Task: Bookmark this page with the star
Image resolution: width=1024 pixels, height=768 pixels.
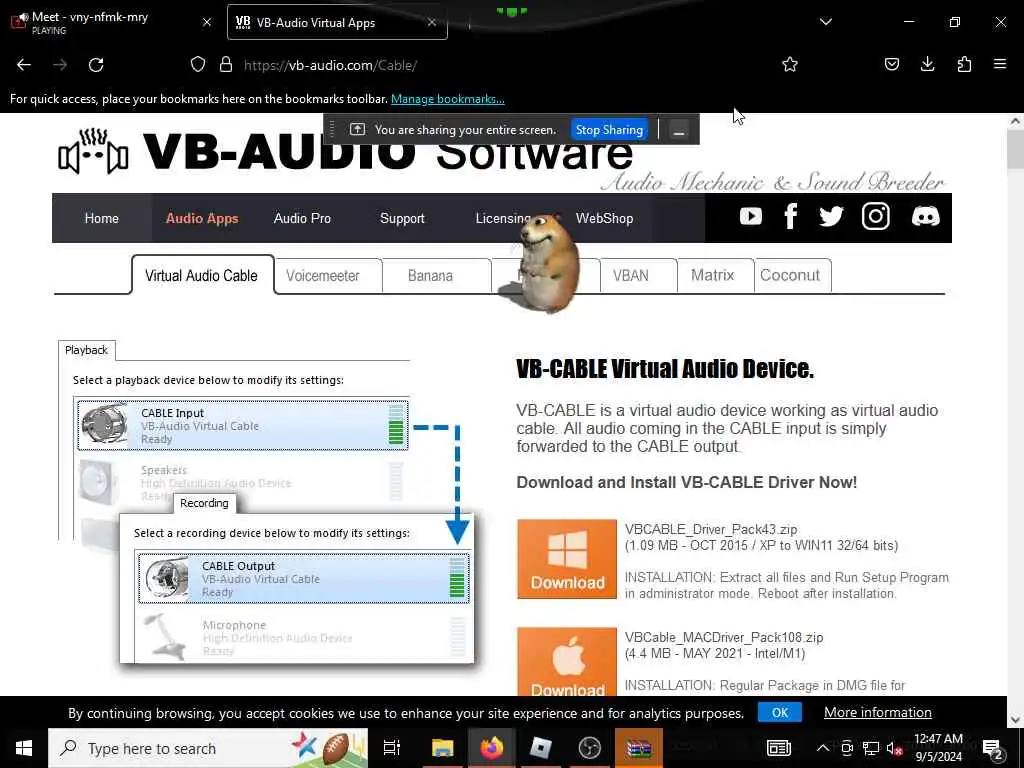Action: pyautogui.click(x=790, y=65)
